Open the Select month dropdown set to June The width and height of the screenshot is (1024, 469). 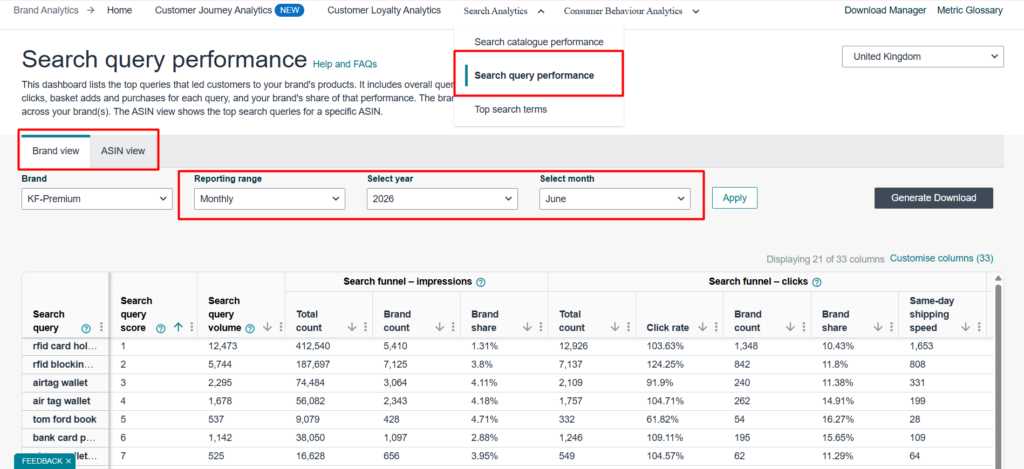click(x=615, y=199)
